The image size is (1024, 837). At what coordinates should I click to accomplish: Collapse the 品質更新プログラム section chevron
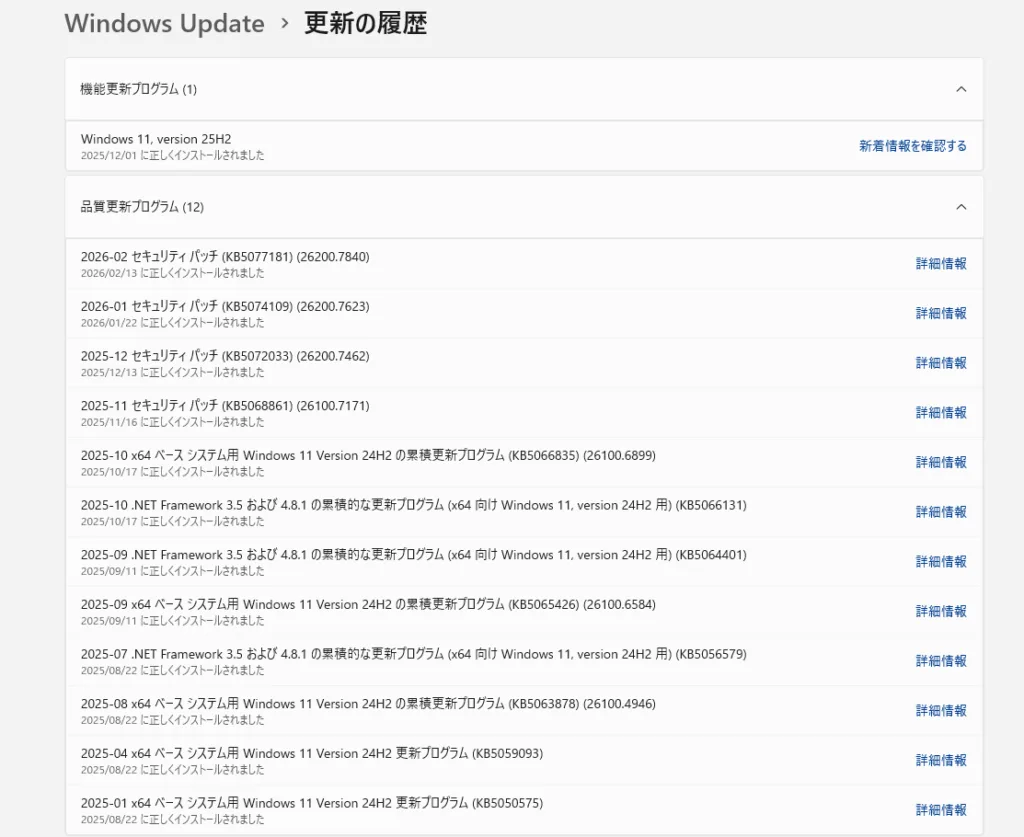[x=961, y=207]
